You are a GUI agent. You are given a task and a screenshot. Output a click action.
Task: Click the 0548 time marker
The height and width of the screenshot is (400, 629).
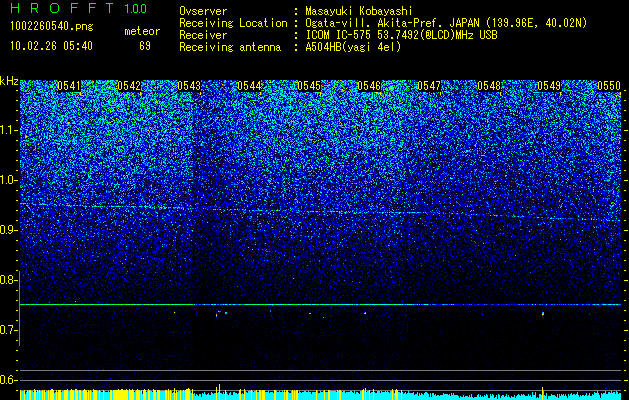pos(489,86)
